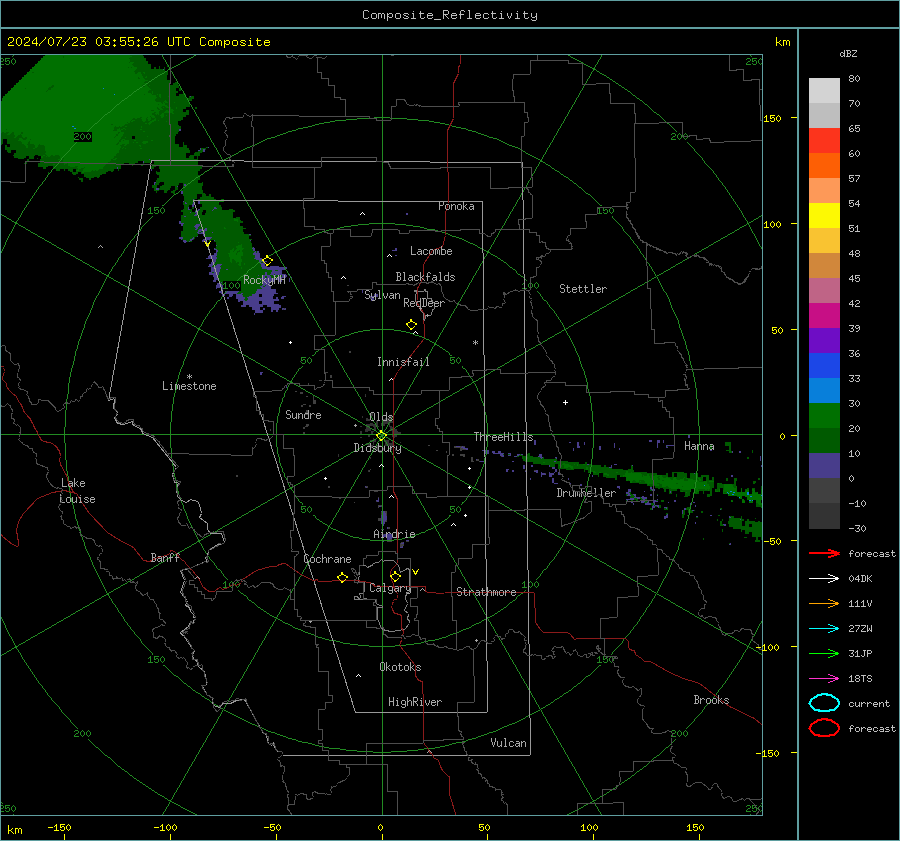The height and width of the screenshot is (841, 900).
Task: Click the 80 value on the dBZ scale
Action: click(x=854, y=79)
